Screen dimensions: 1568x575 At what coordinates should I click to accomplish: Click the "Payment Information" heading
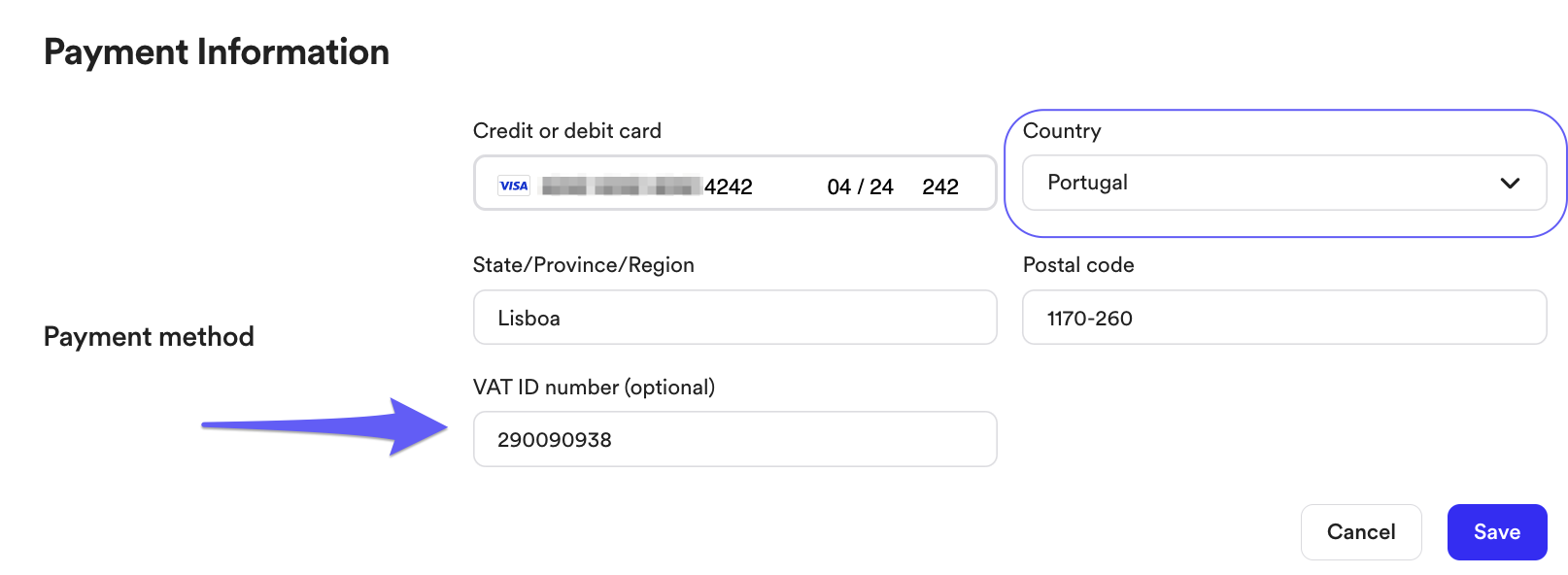217,52
